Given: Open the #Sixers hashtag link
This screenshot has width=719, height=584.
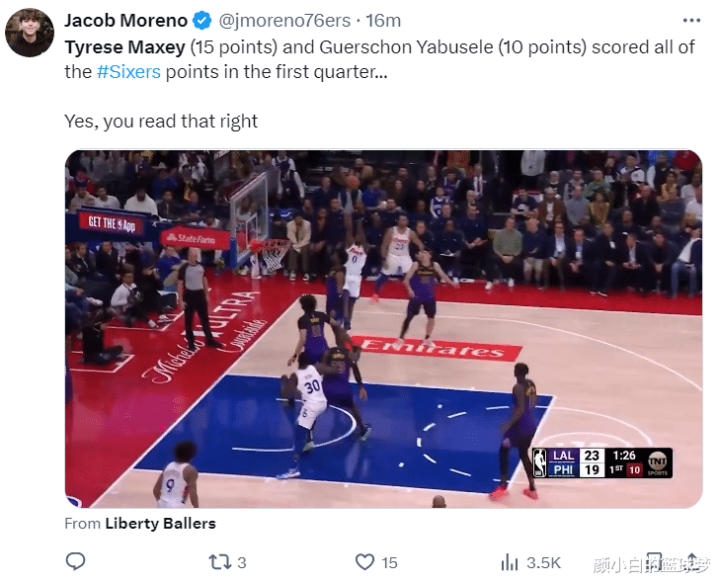Looking at the screenshot, I should click(129, 72).
